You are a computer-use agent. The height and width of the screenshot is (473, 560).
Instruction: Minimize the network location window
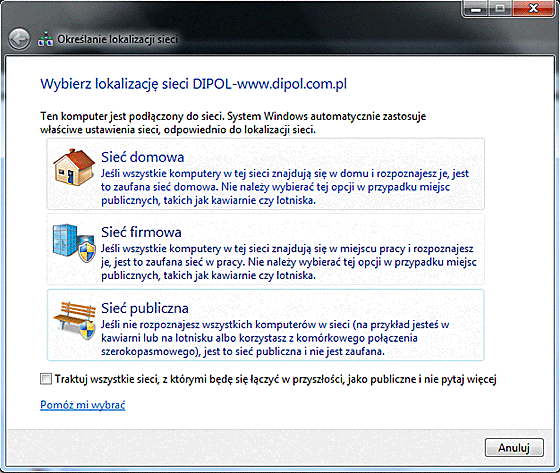click(476, 8)
